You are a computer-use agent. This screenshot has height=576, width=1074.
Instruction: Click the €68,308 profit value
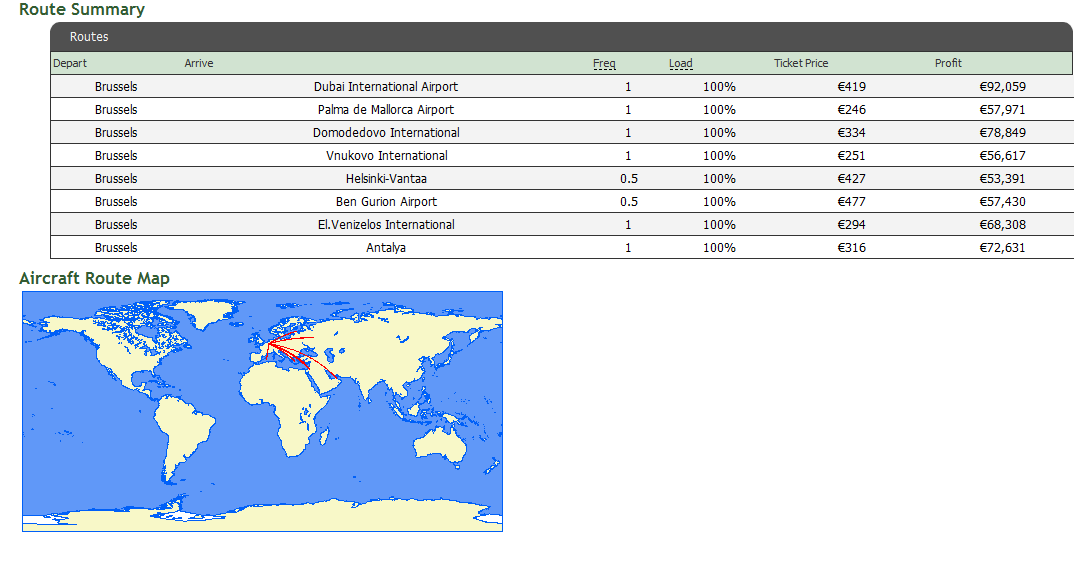click(x=1002, y=225)
